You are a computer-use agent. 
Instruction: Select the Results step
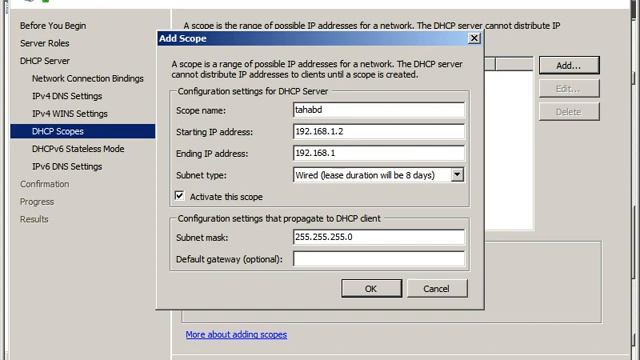[x=34, y=219]
